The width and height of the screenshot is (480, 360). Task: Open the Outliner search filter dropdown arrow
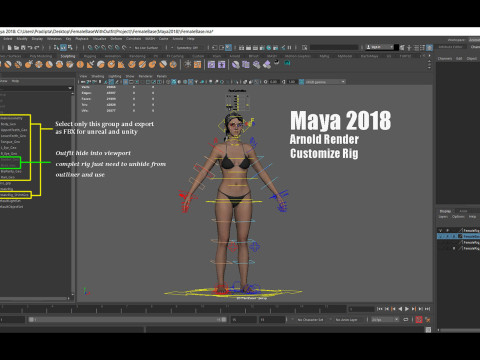(70, 88)
